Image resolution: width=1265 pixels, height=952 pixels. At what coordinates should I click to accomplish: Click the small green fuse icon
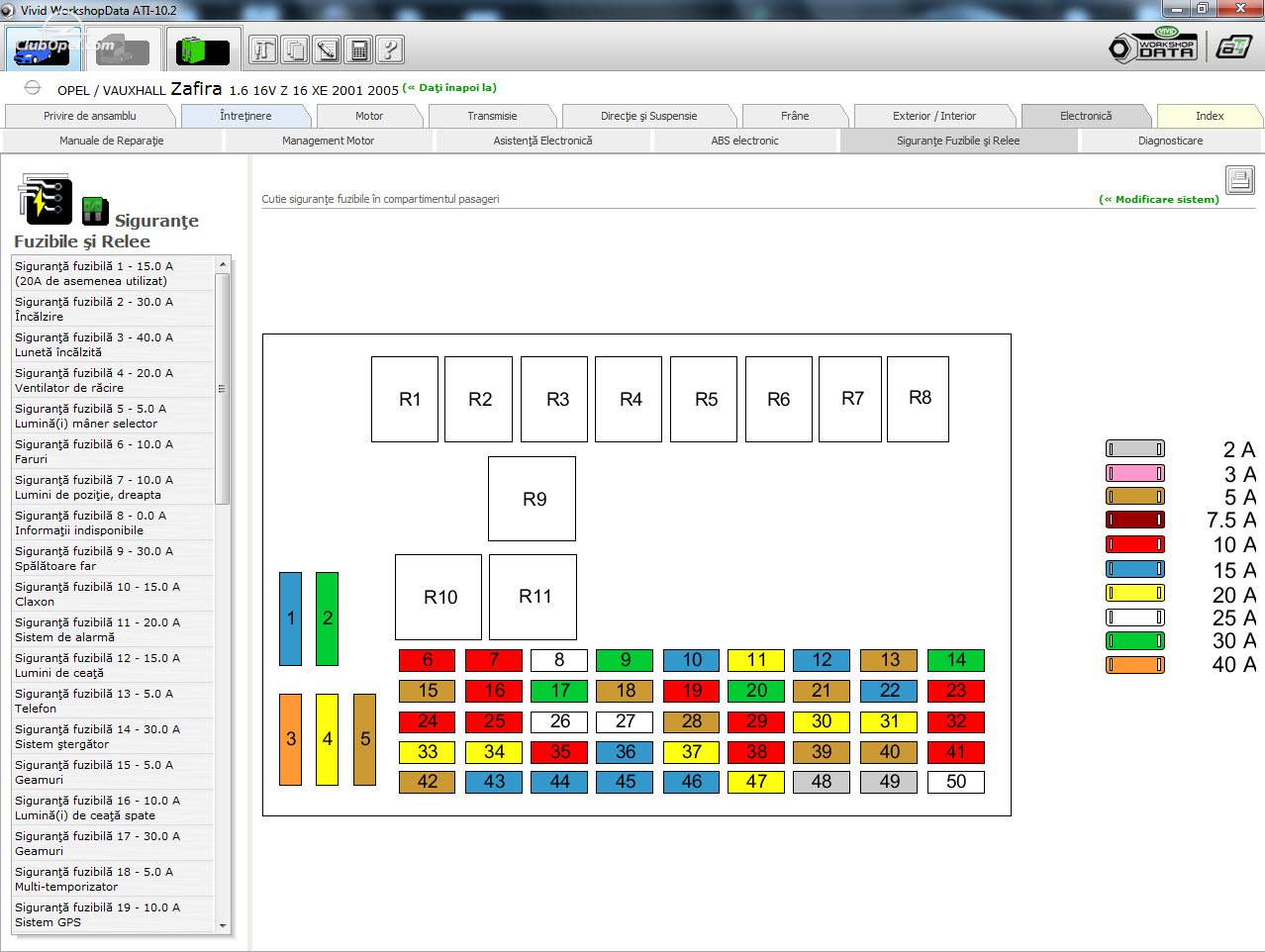click(95, 211)
